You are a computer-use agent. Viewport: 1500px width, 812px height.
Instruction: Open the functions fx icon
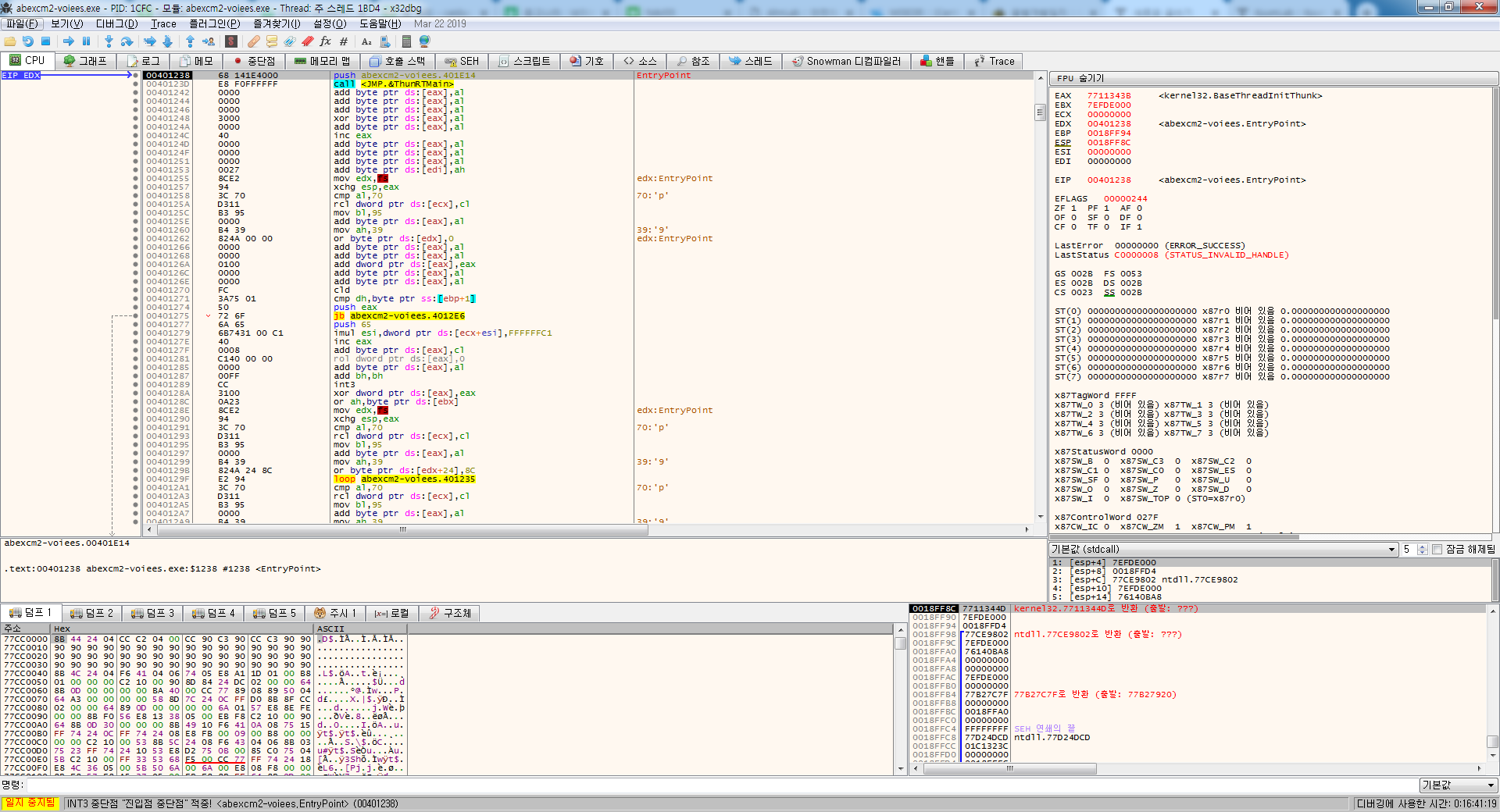[326, 41]
